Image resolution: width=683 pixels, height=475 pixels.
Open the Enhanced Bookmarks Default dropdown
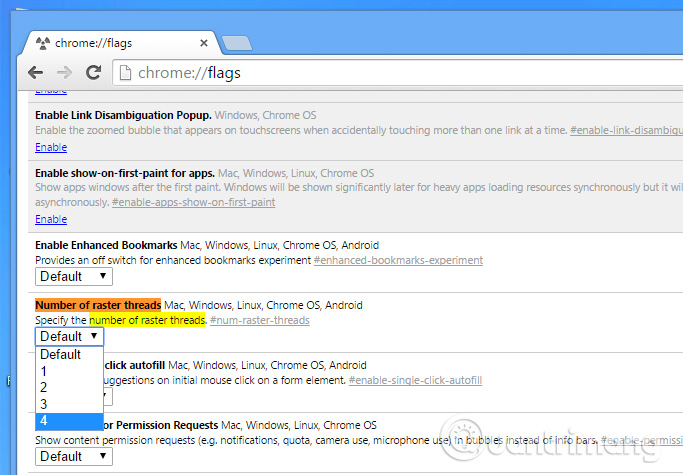(74, 276)
